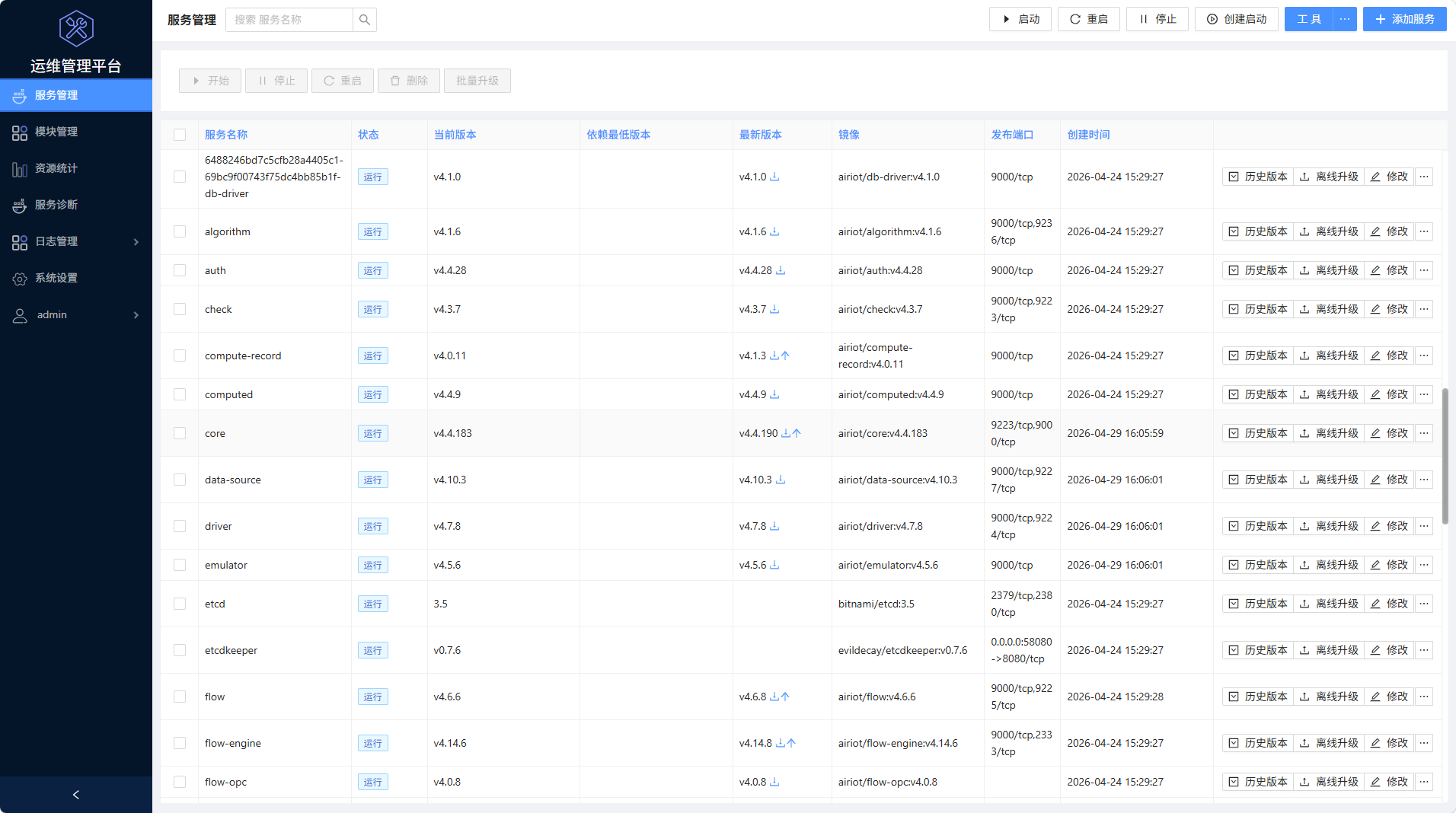Click 修改 for the emulator row

coord(1389,565)
